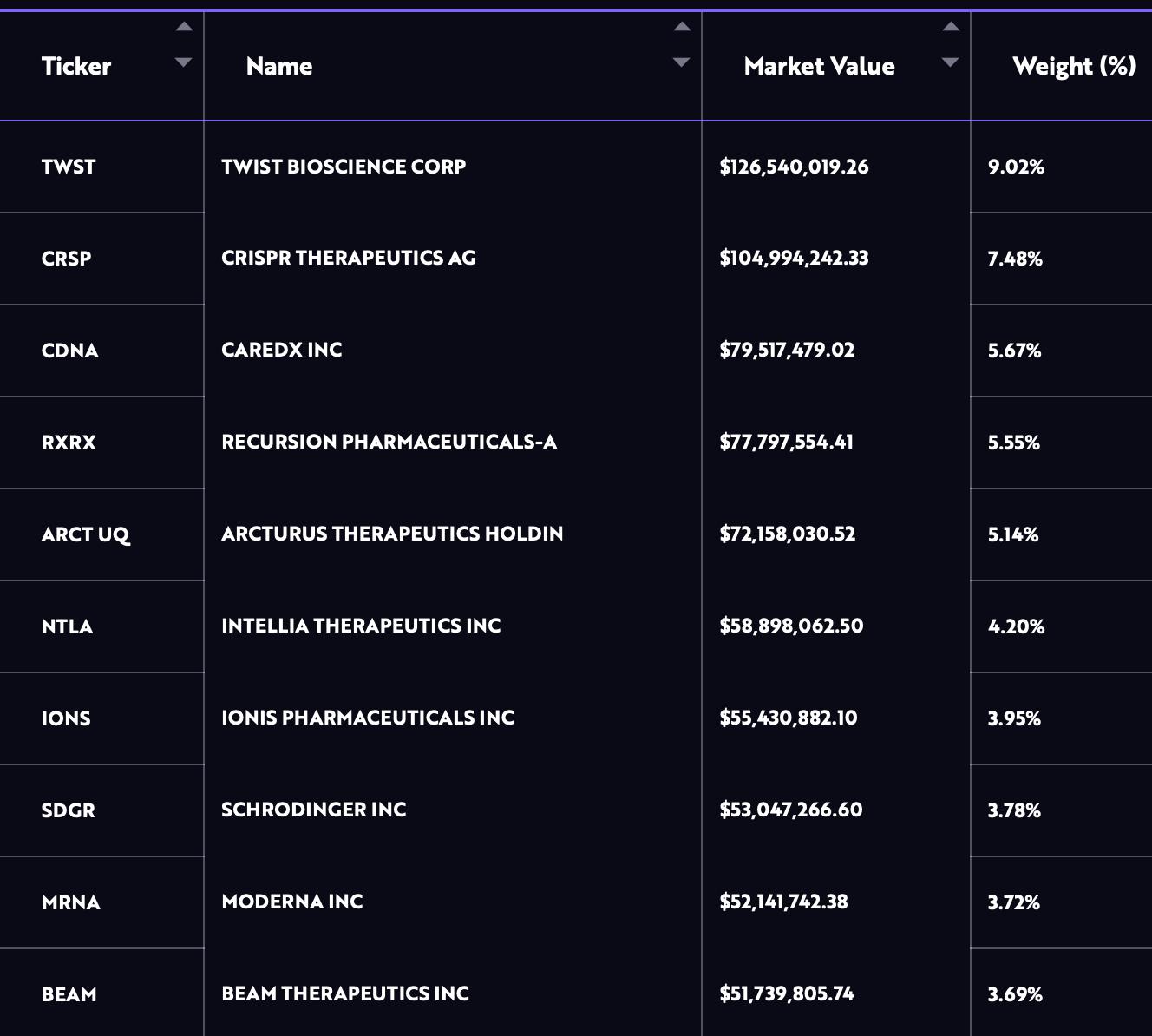This screenshot has width=1152, height=1036.
Task: Click MODERNA INC name
Action: (x=292, y=902)
